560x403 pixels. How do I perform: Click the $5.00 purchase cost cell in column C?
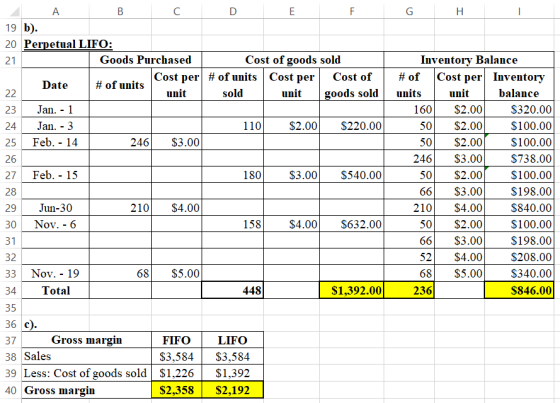(176, 274)
